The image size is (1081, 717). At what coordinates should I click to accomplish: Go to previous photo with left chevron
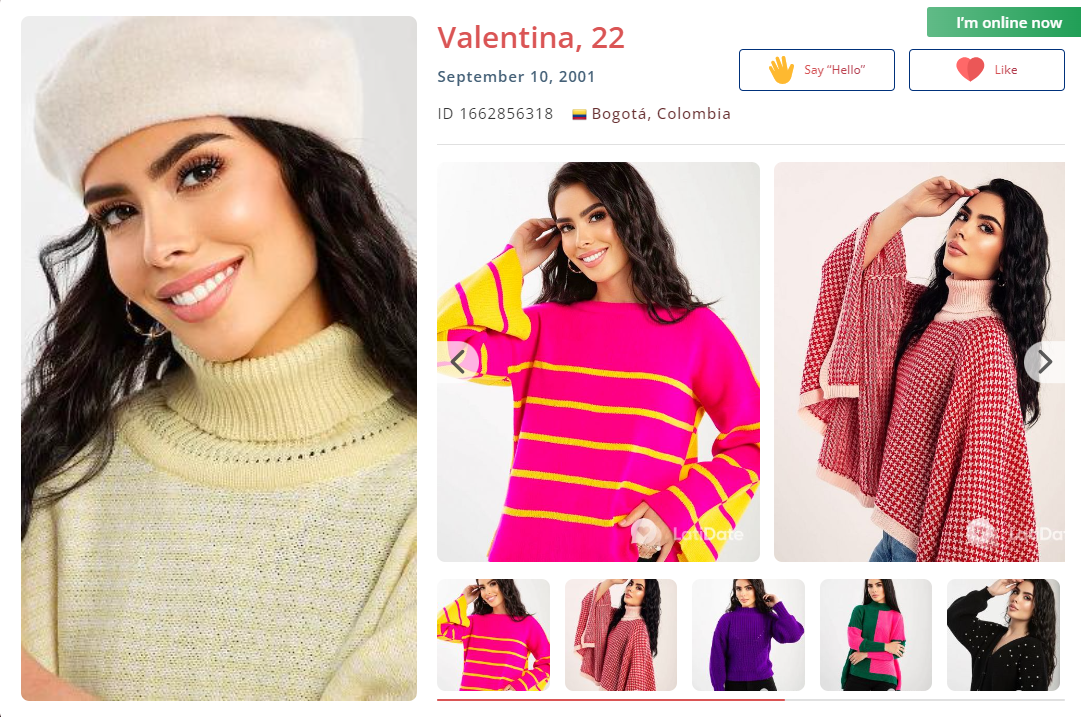pos(458,361)
